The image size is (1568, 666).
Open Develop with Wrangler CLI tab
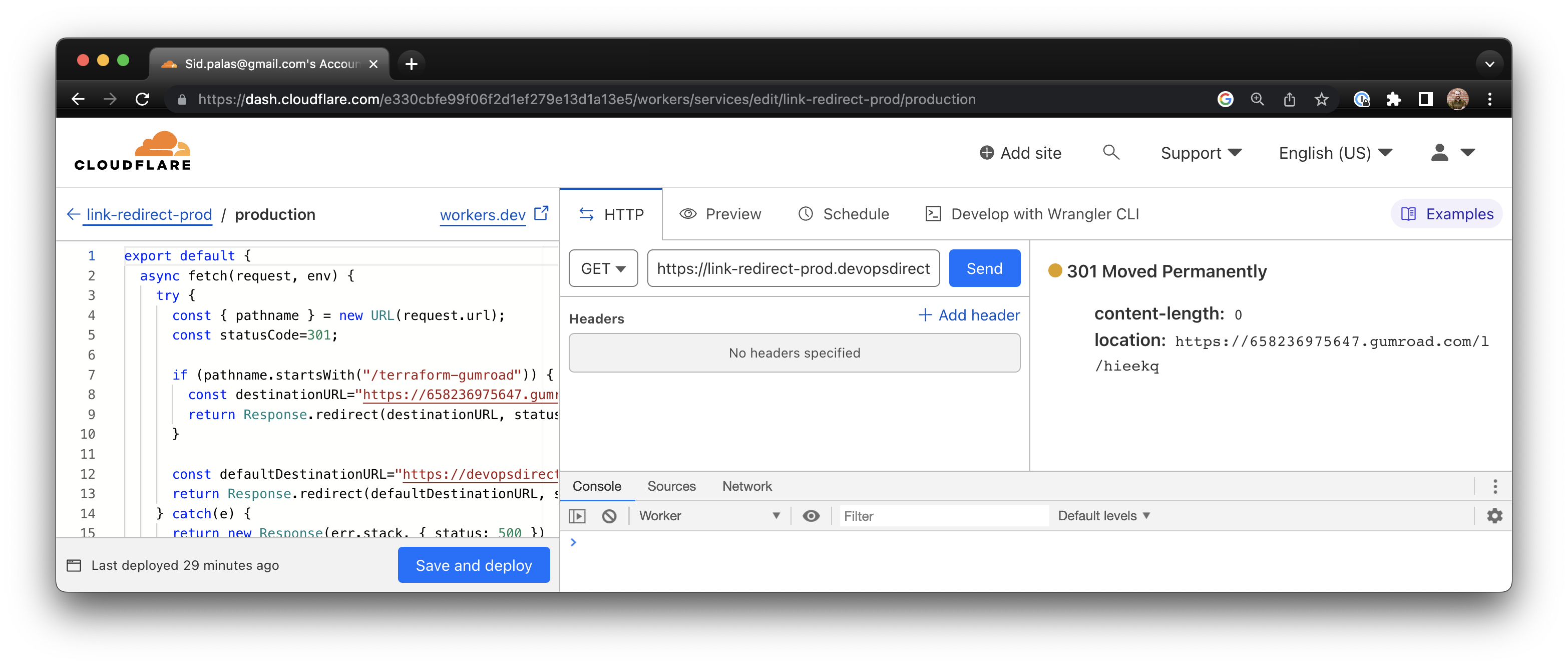point(1032,214)
